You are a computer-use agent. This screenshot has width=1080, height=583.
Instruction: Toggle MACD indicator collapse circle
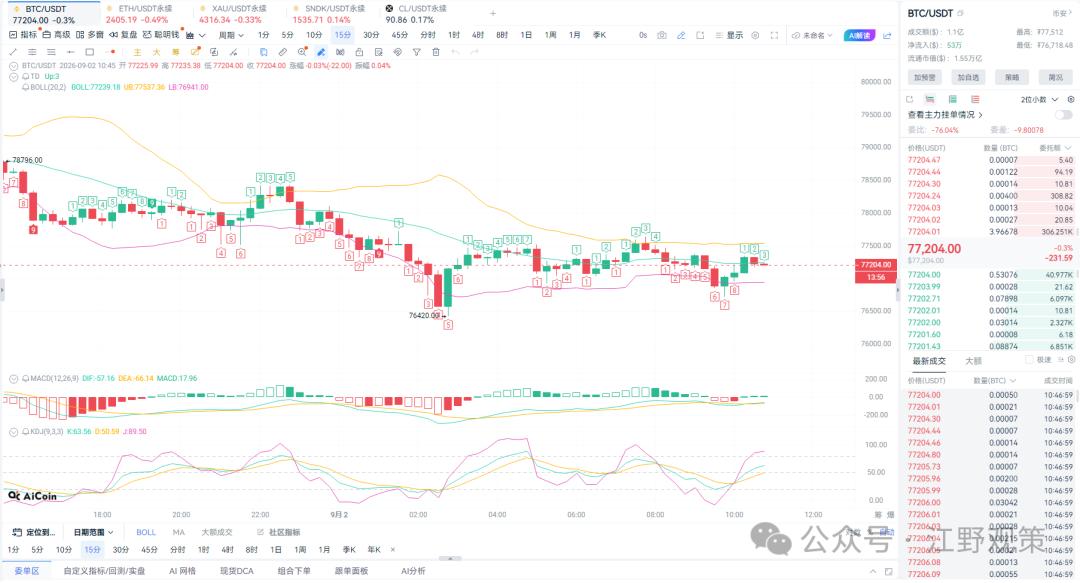[13, 378]
